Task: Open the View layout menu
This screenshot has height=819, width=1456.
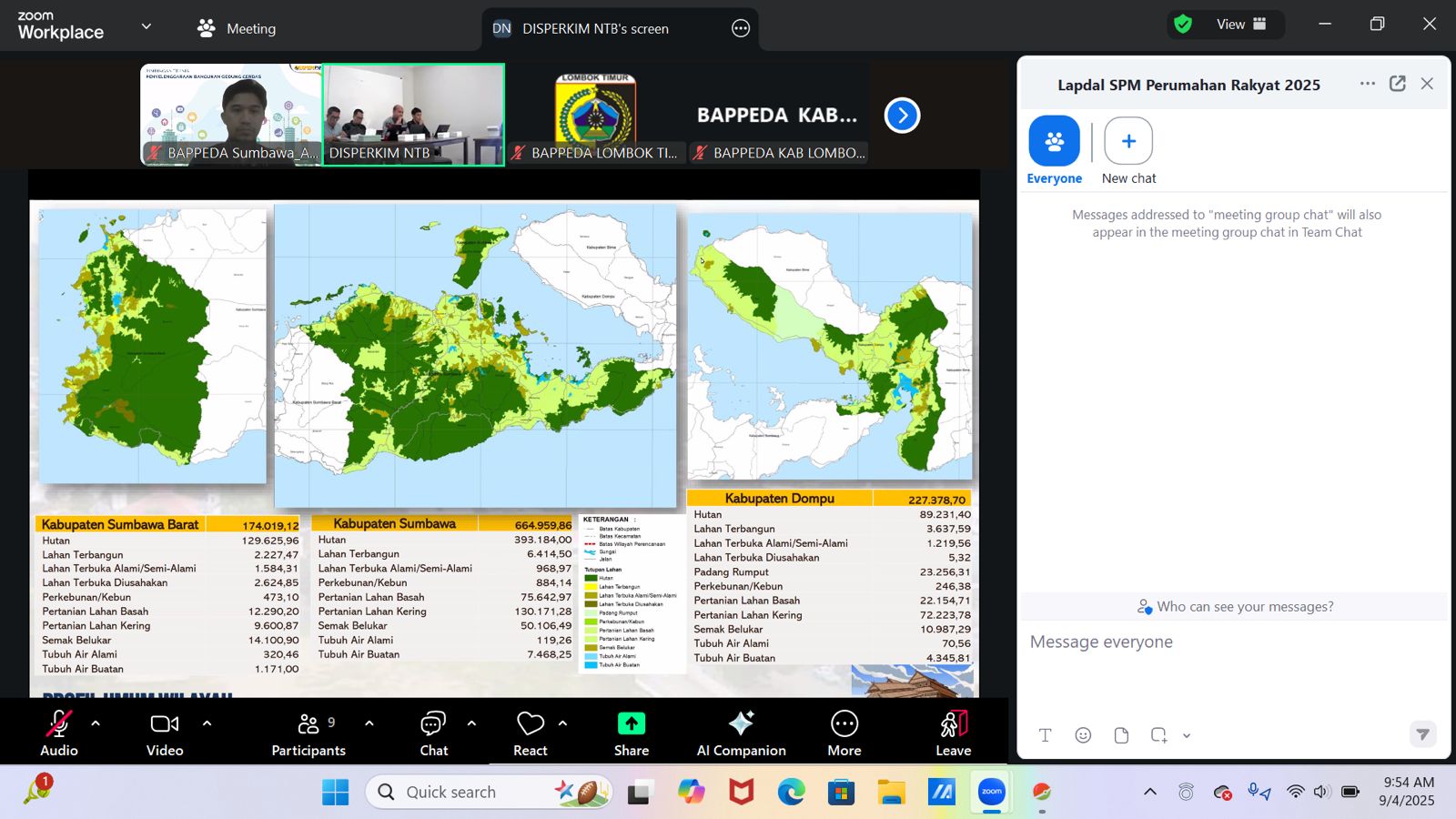Action: pos(1239,25)
